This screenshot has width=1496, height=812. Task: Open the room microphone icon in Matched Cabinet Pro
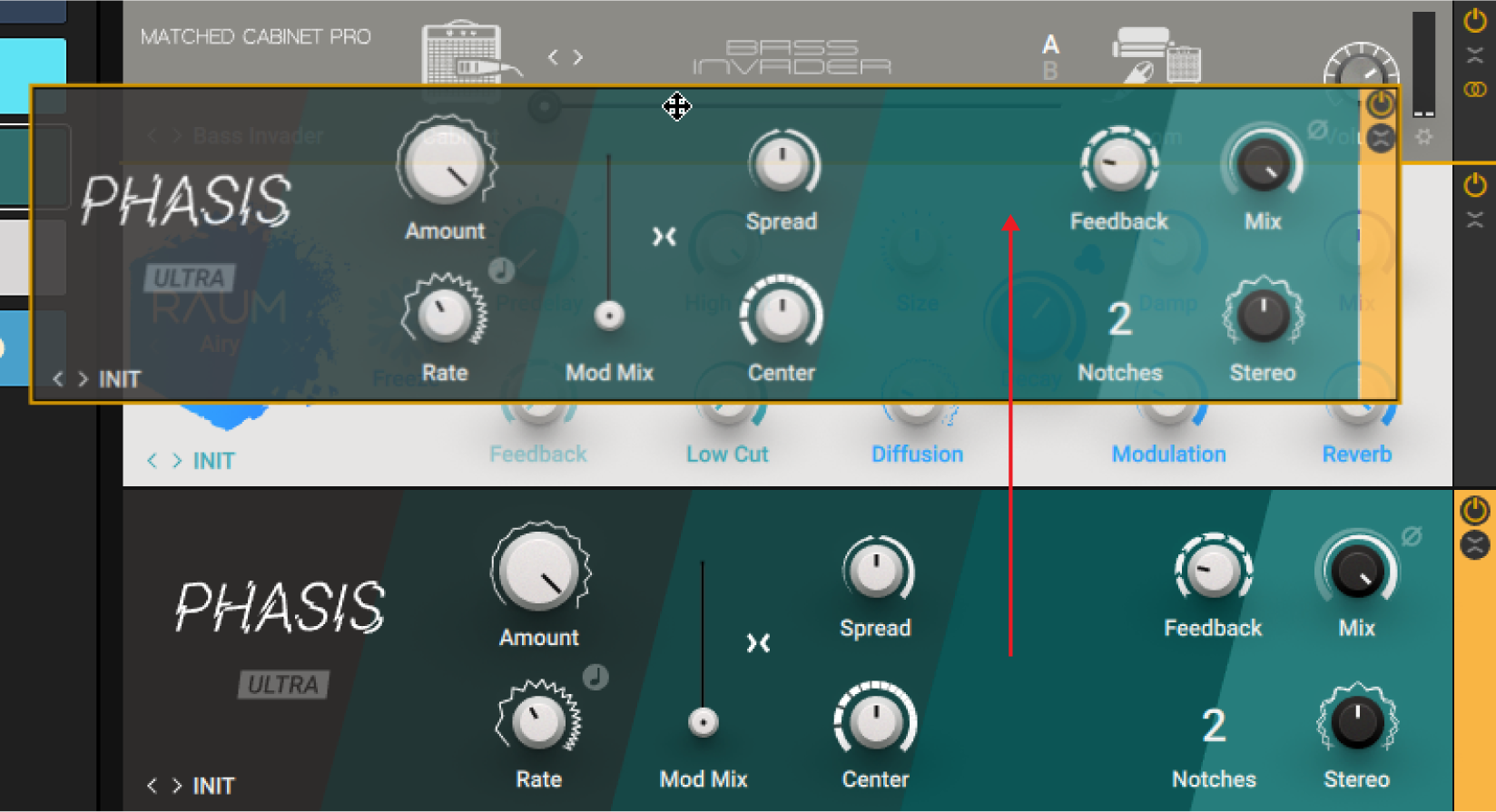coord(1156,56)
